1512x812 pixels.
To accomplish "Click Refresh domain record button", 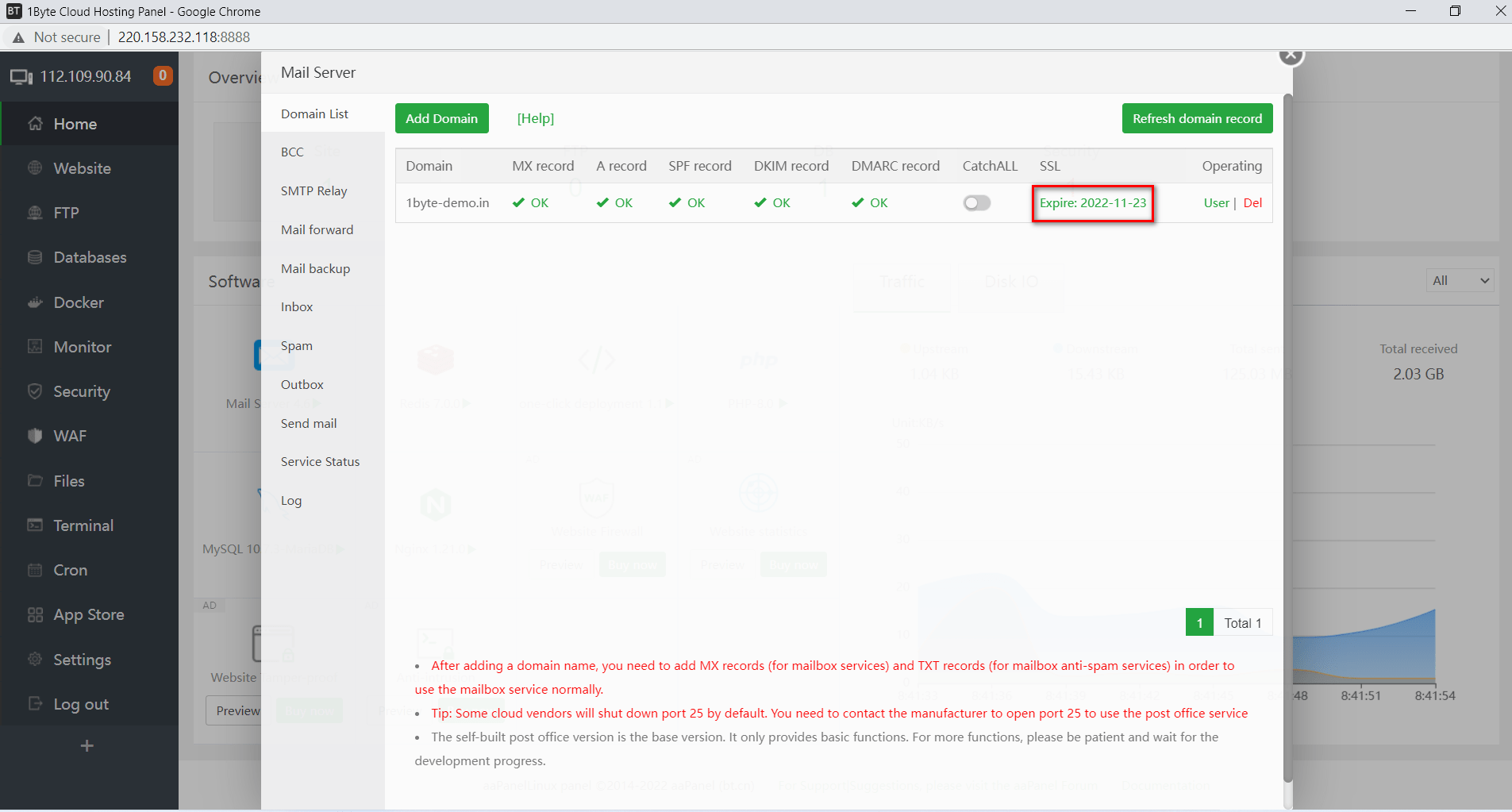I will 1197,118.
